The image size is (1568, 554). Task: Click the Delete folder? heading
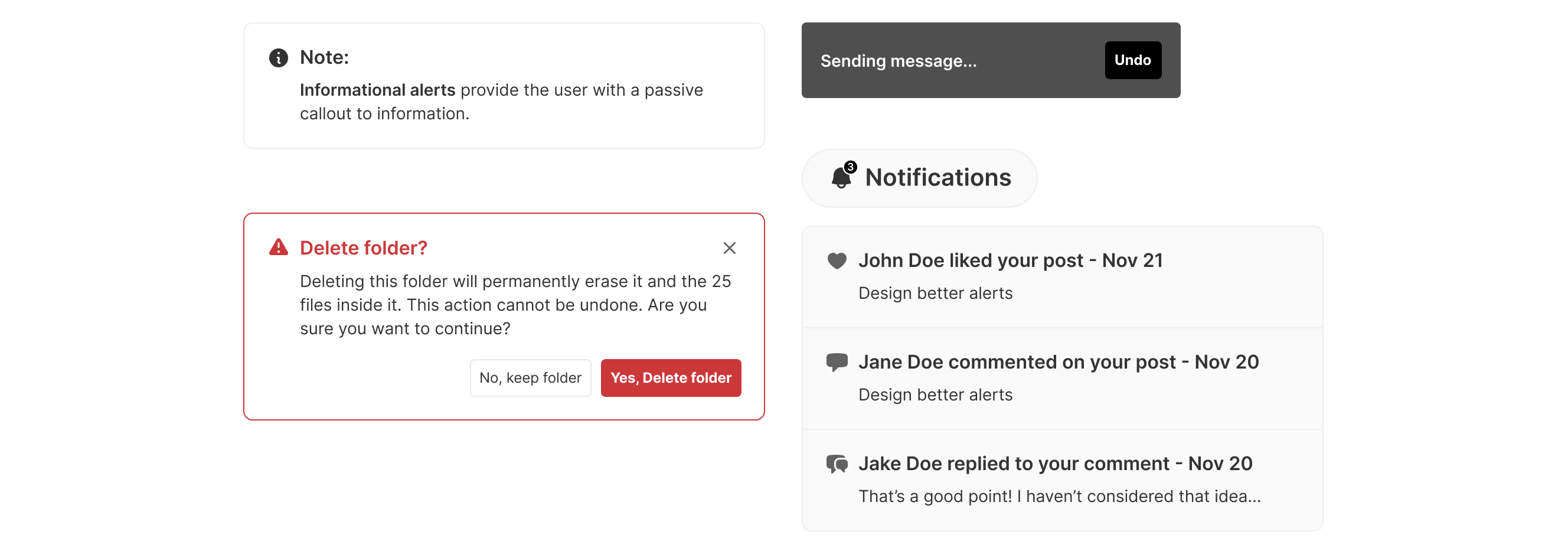point(364,248)
